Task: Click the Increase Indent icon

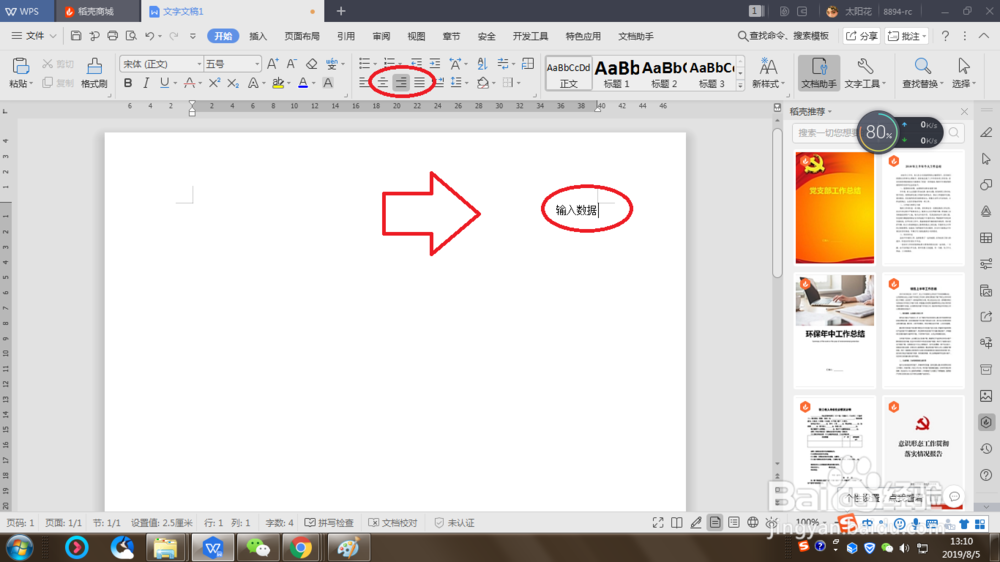Action: [435, 63]
